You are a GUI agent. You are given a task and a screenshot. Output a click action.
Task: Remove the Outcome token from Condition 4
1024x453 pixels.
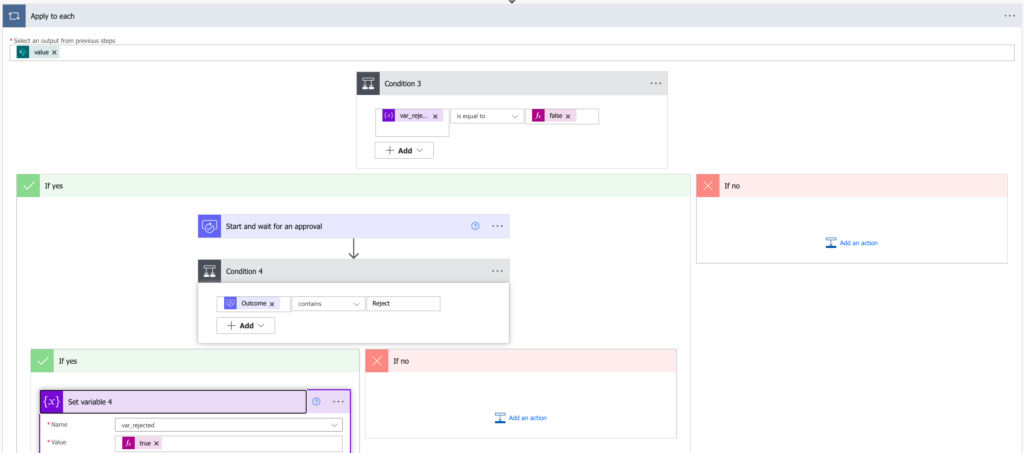[x=272, y=304]
